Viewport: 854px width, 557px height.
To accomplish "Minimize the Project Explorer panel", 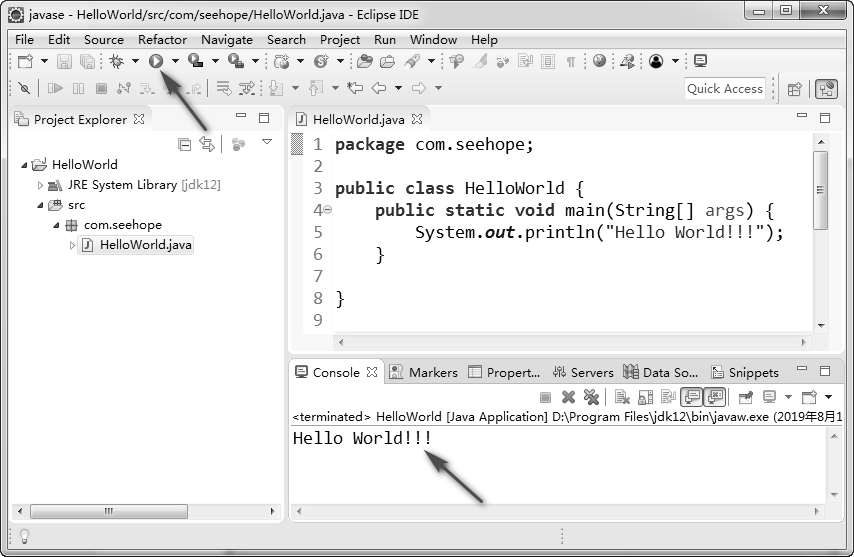I will click(241, 116).
